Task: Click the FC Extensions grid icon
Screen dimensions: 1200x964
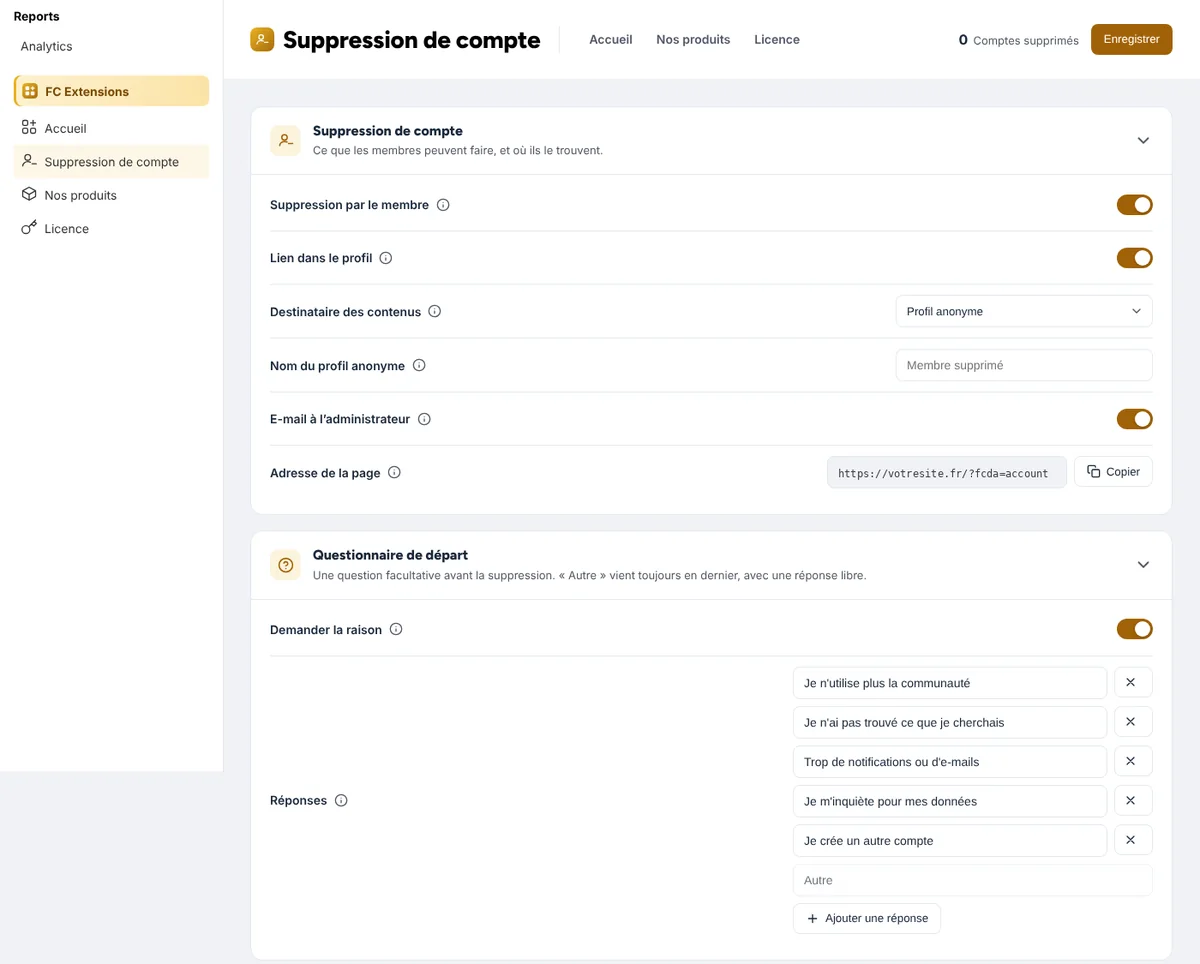Action: click(30, 91)
